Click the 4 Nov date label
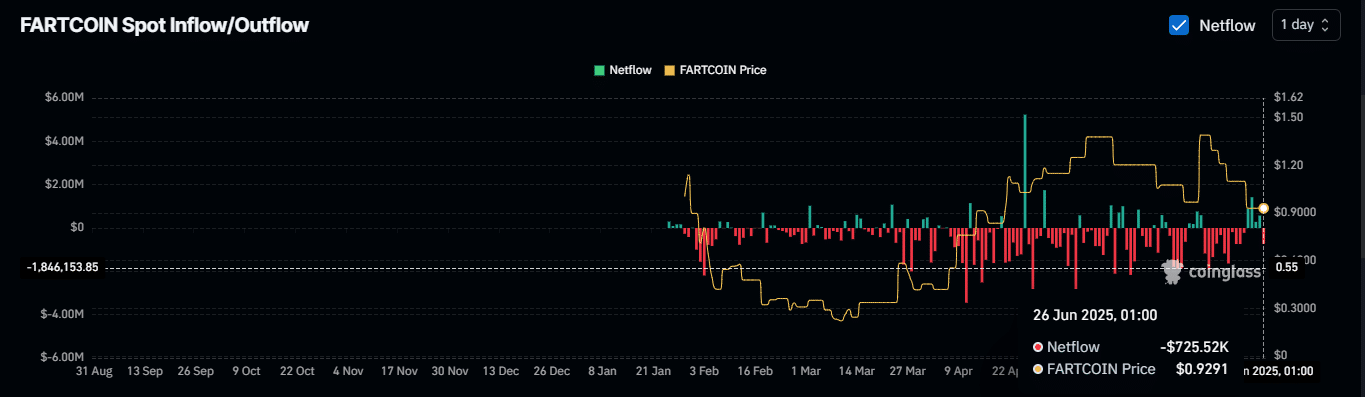 [348, 371]
